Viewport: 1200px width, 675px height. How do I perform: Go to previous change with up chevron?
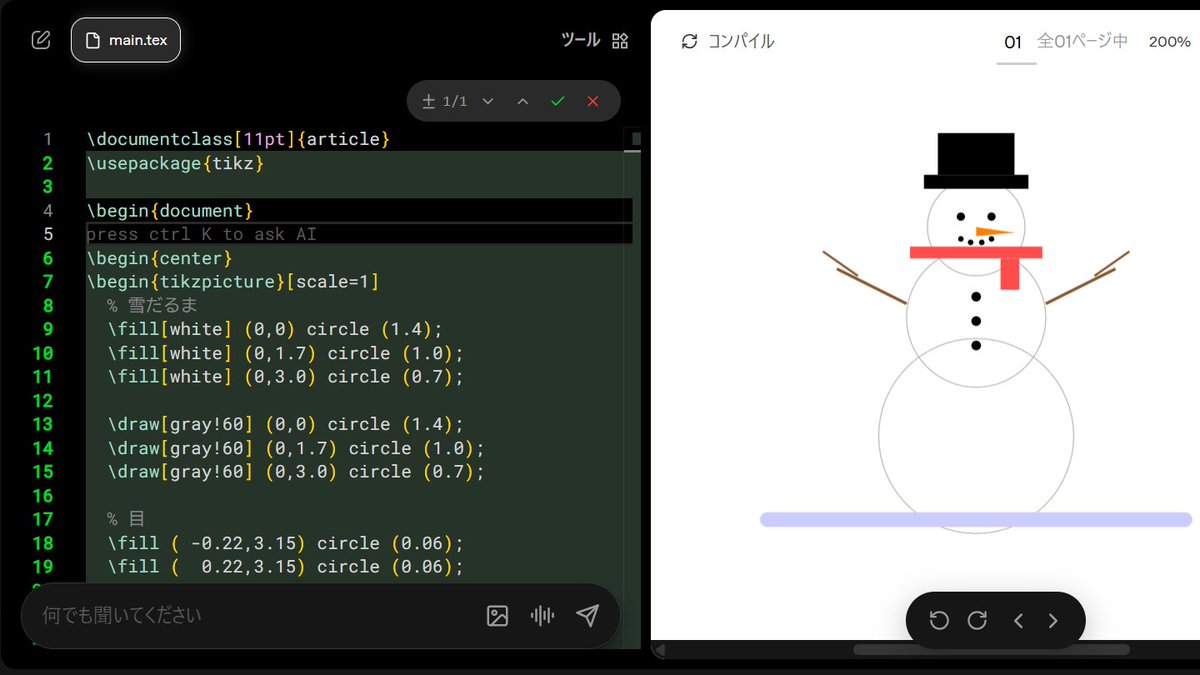point(522,101)
